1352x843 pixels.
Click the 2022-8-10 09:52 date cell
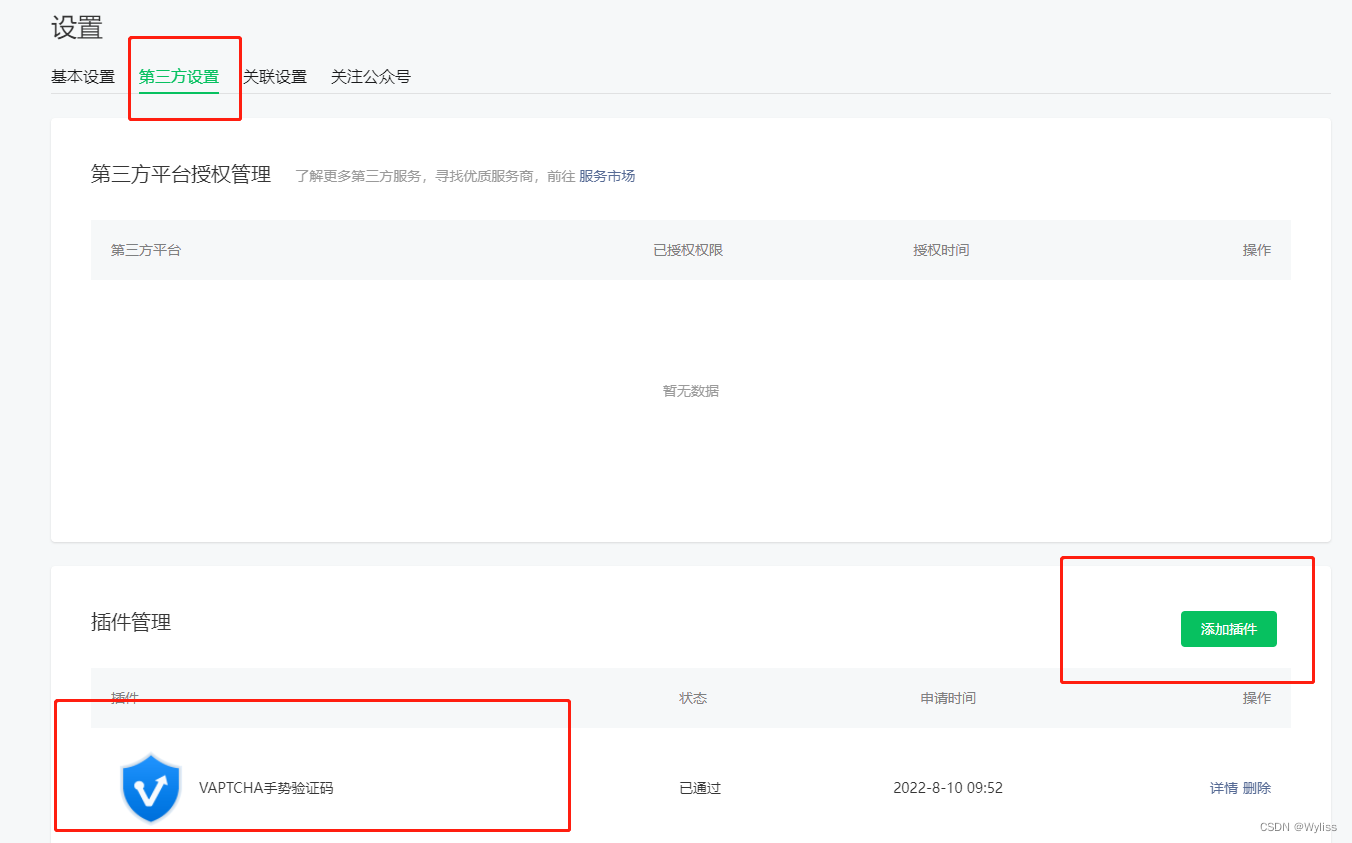coord(948,788)
